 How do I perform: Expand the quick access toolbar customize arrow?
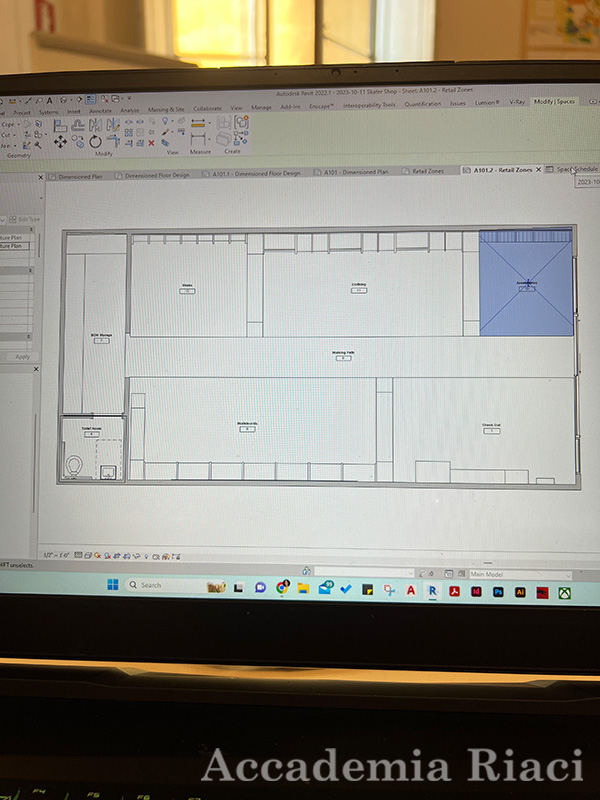coord(129,98)
